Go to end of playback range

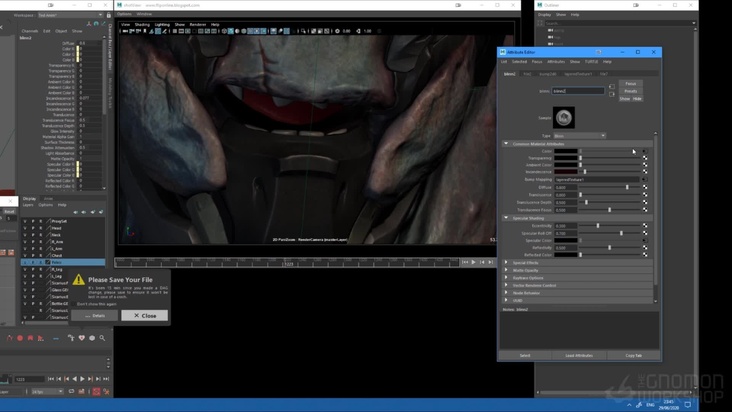[x=106, y=379]
